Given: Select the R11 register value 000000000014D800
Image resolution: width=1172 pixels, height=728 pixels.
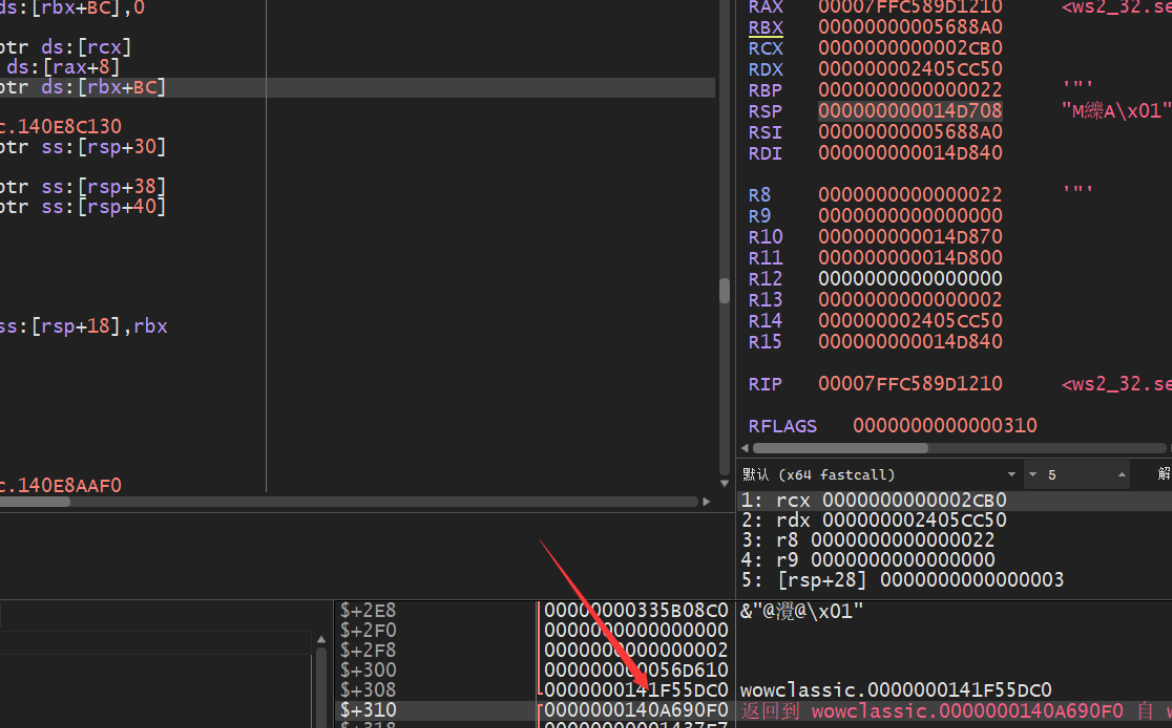Looking at the screenshot, I should (910, 258).
